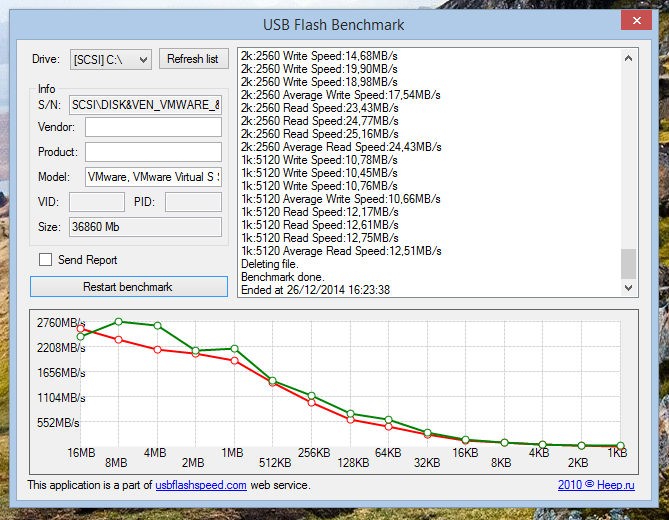Click the empty Vendor field
This screenshot has width=669, height=520.
point(153,127)
